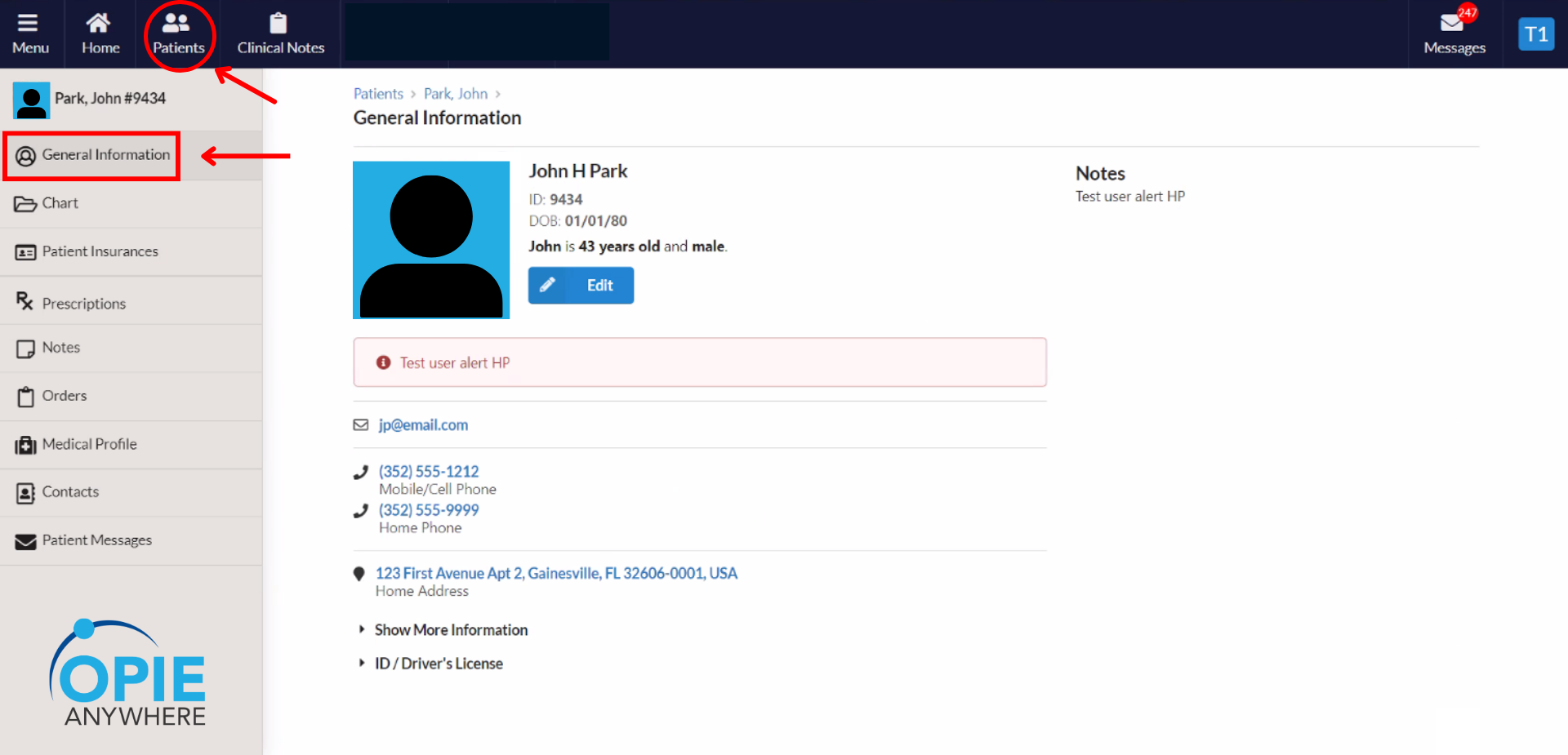Open the jp@email.com email link
Image resolution: width=1568 pixels, height=755 pixels.
pyautogui.click(x=423, y=424)
